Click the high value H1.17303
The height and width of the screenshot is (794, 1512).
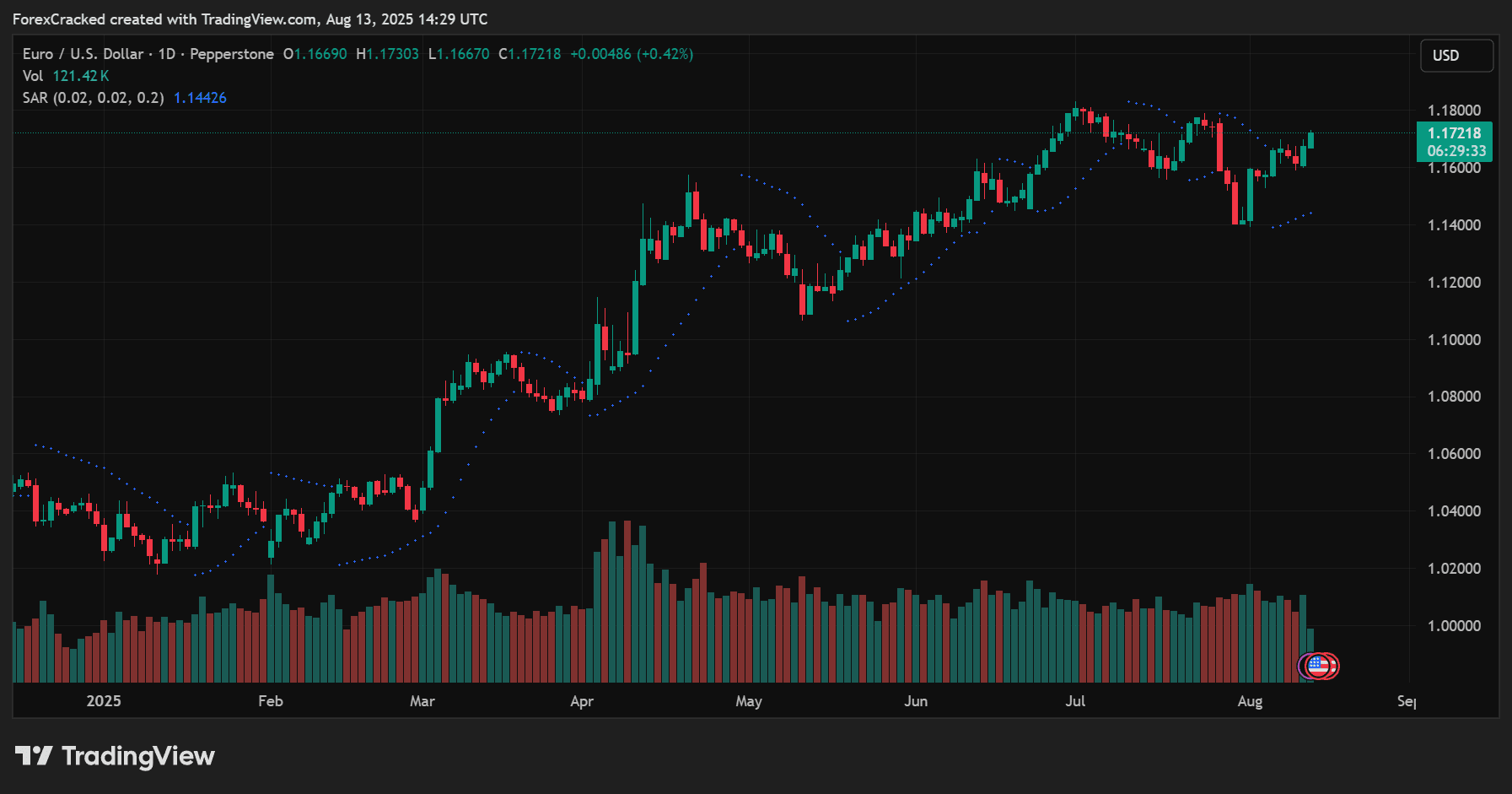[385, 53]
